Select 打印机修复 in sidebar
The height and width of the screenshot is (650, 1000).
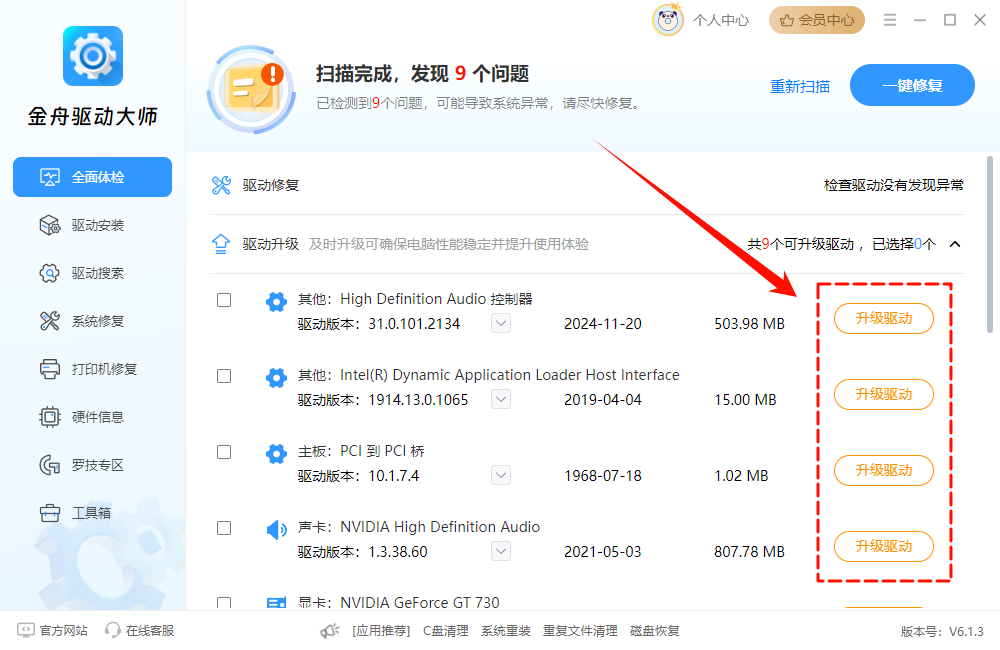[92, 369]
